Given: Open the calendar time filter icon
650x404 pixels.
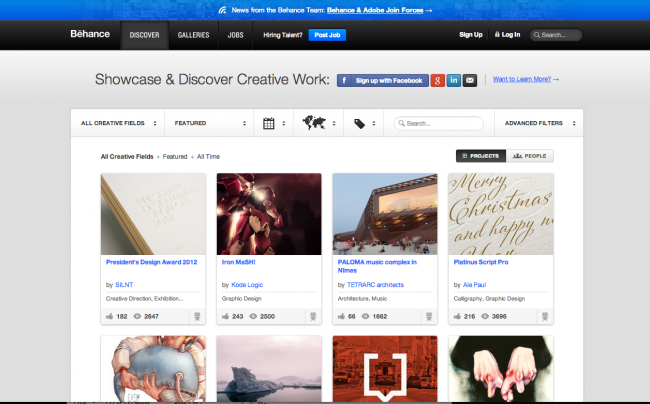Looking at the screenshot, I should pyautogui.click(x=269, y=123).
